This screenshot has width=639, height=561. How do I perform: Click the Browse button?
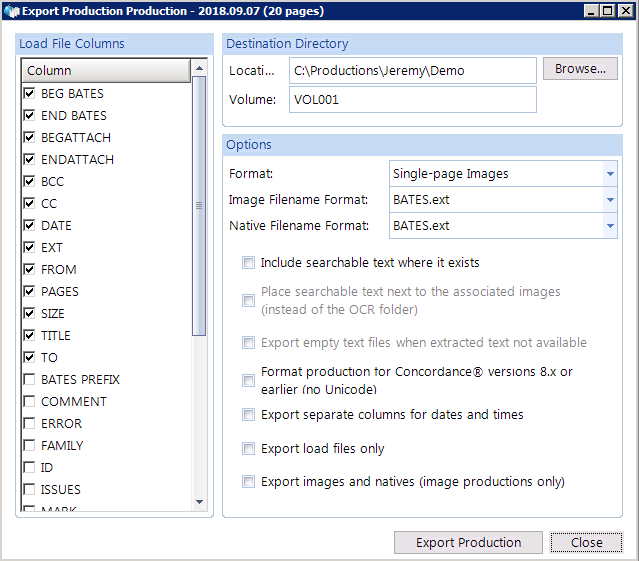click(x=580, y=69)
